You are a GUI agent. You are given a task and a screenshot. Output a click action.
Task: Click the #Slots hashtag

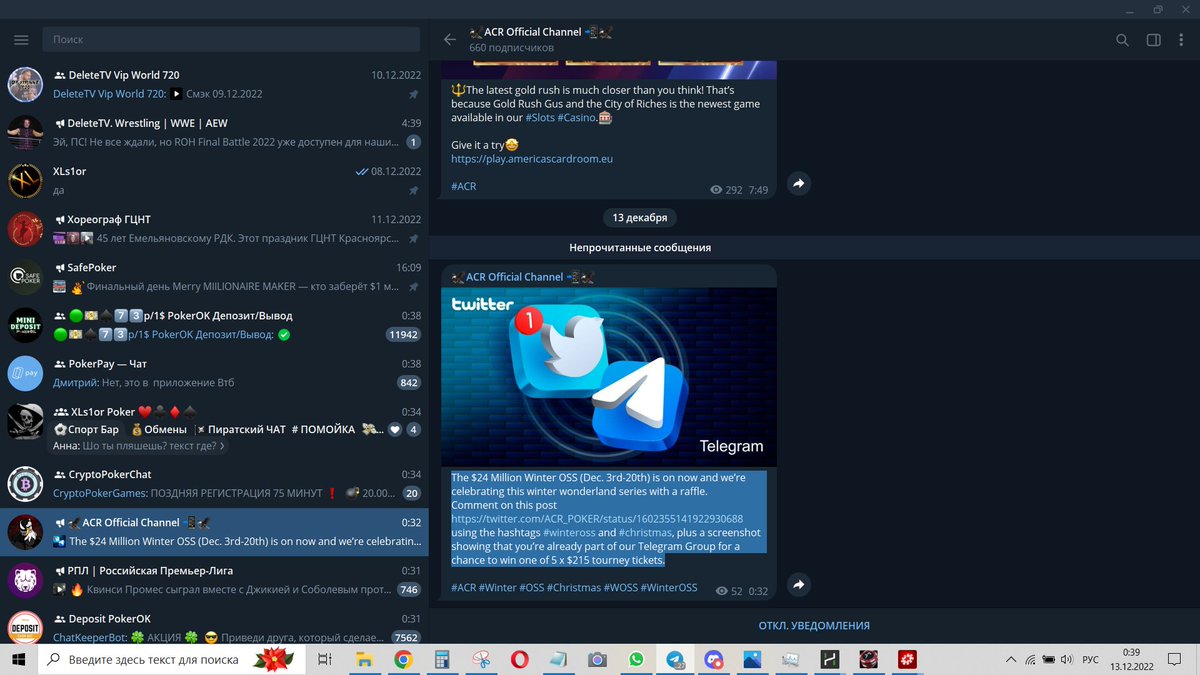pos(540,118)
